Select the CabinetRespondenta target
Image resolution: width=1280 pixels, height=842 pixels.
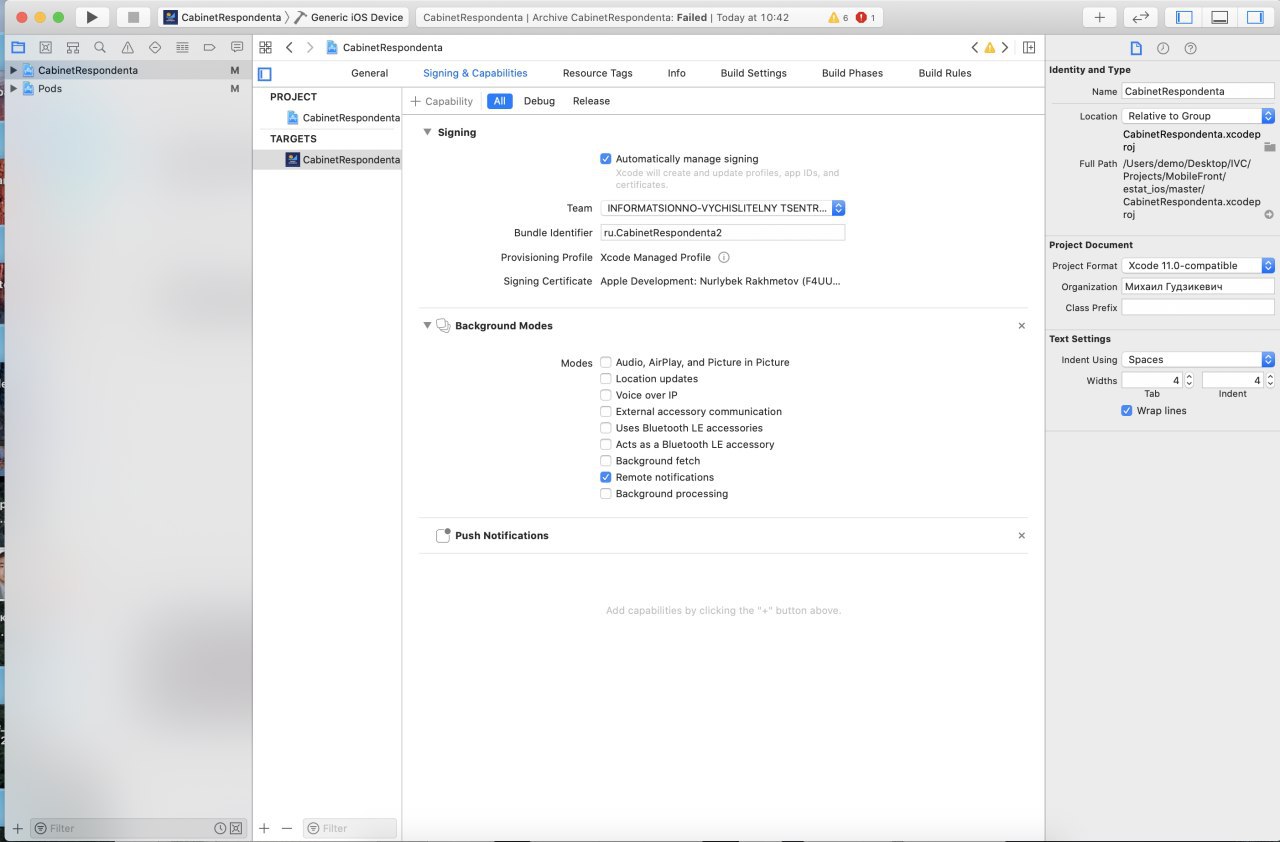tap(328, 159)
